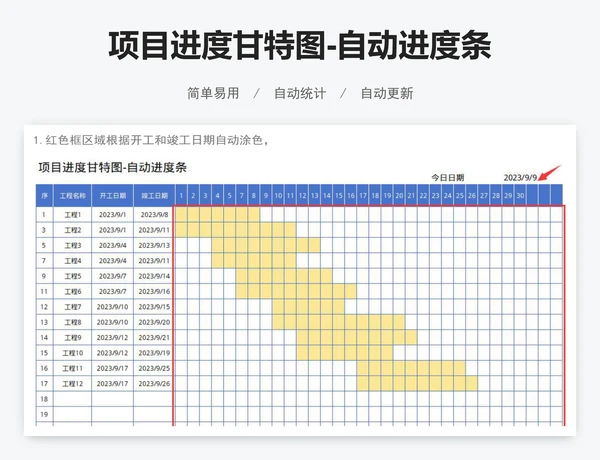Select the 今日日期 label cell
600x460 pixels.
(x=448, y=178)
